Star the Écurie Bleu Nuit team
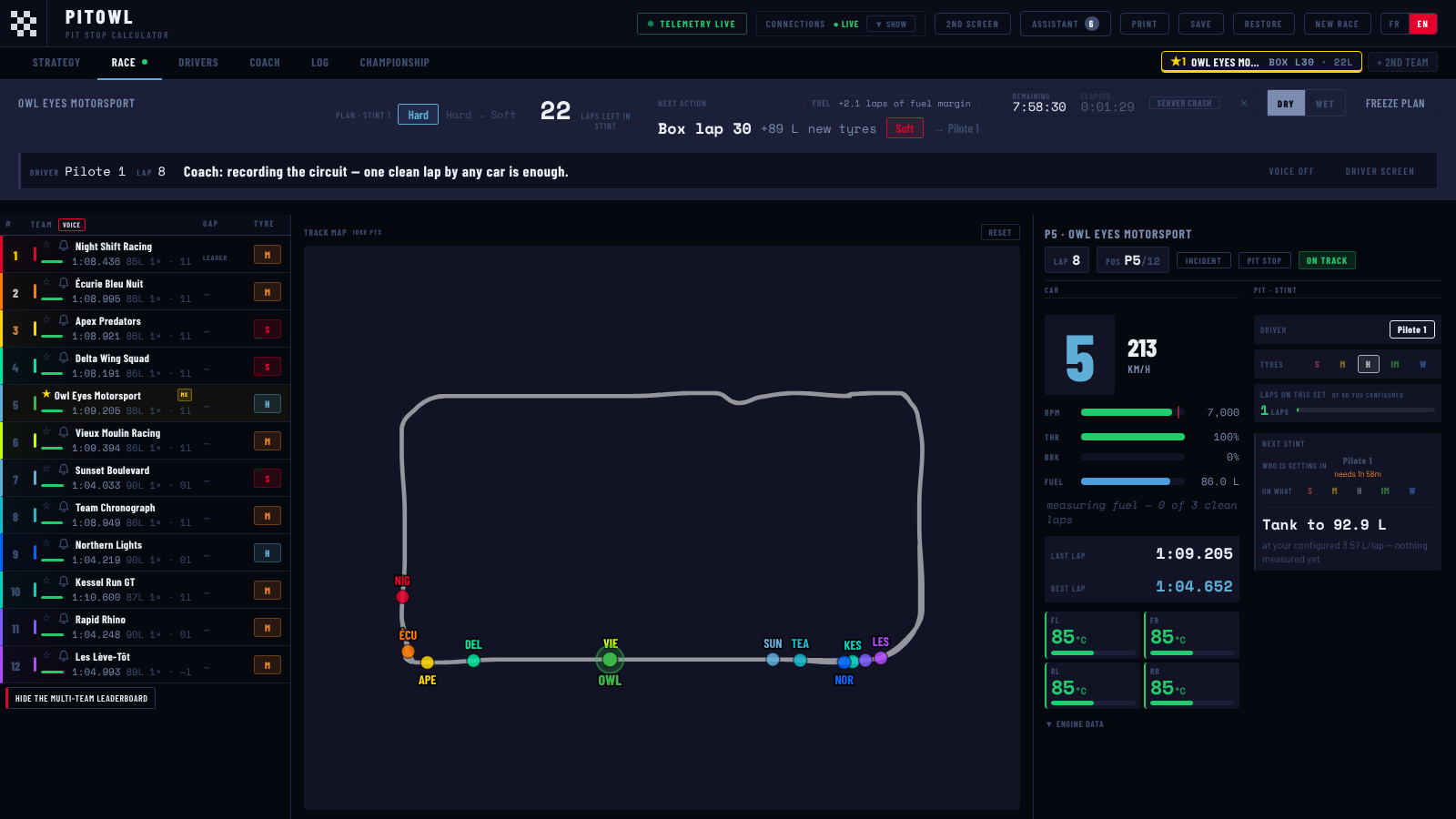The image size is (1456, 819). coord(47,283)
